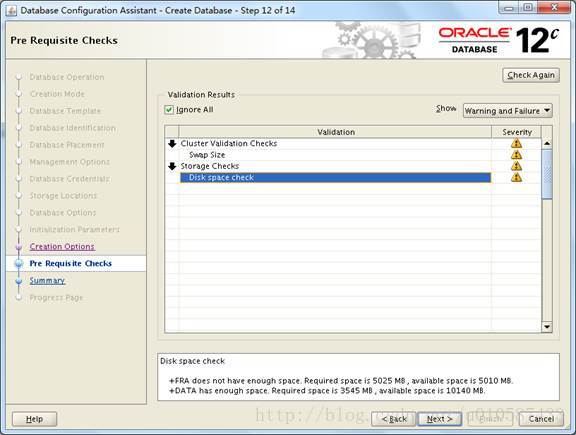
Task: Click Initialization Parameters step label
Action: tap(75, 230)
